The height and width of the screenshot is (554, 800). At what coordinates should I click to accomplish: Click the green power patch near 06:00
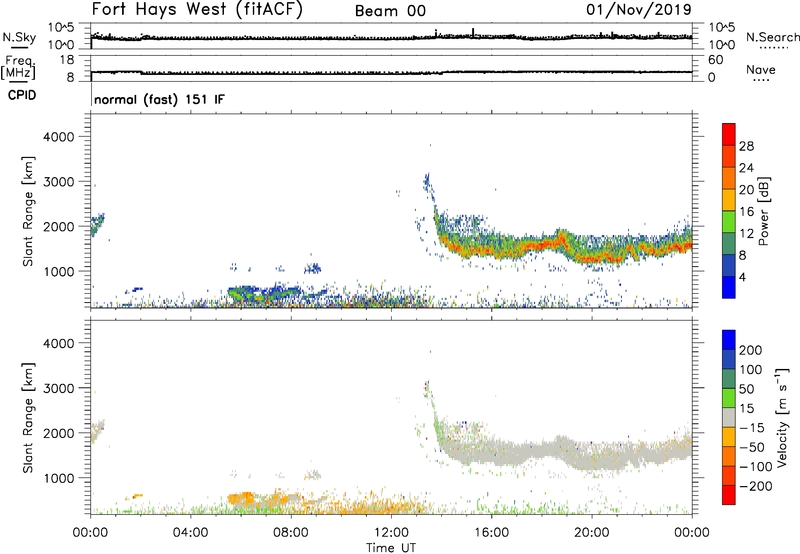click(243, 294)
